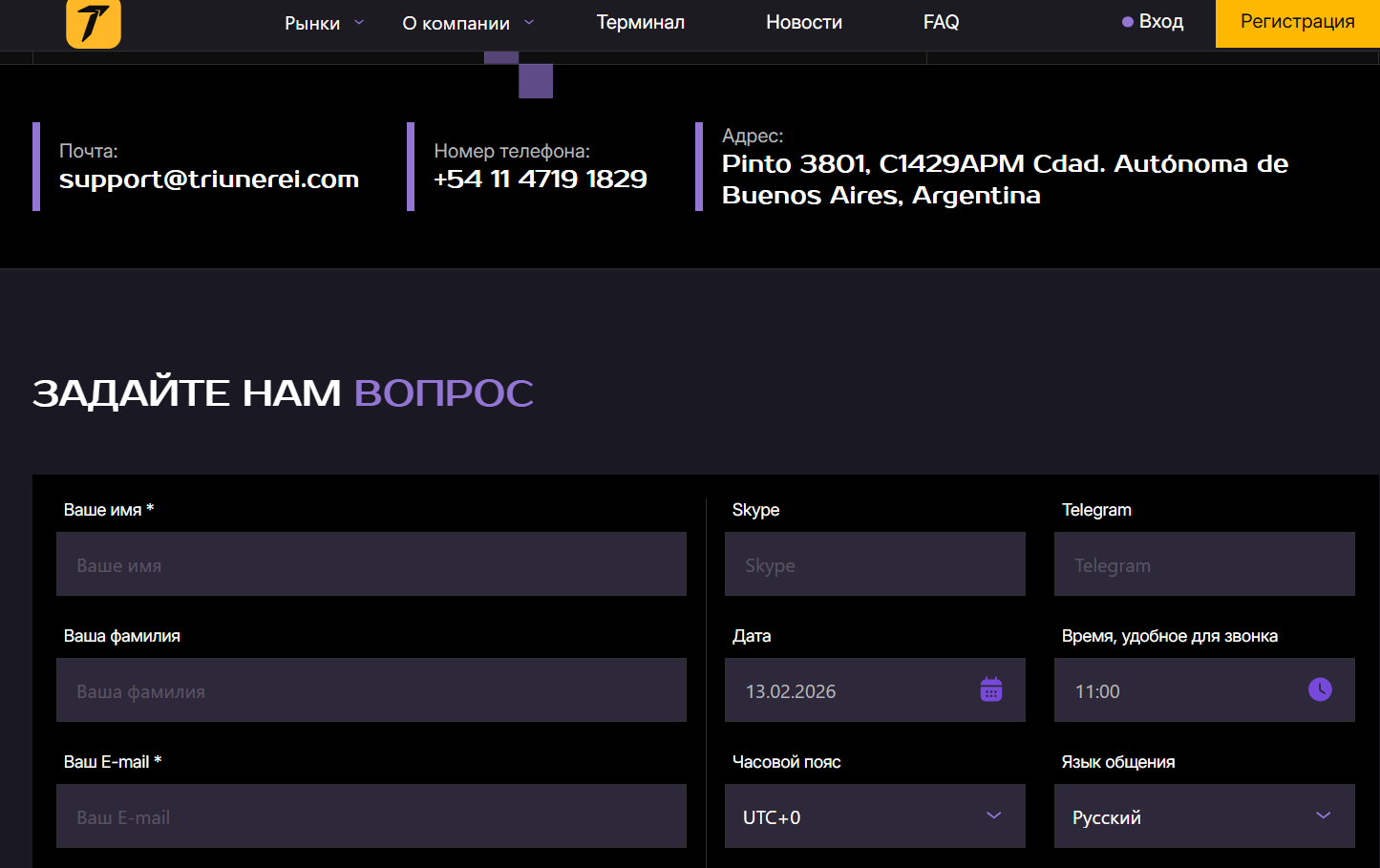Open clock picker in call time field
Screen dimensions: 1380x868
pyautogui.click(x=1320, y=689)
